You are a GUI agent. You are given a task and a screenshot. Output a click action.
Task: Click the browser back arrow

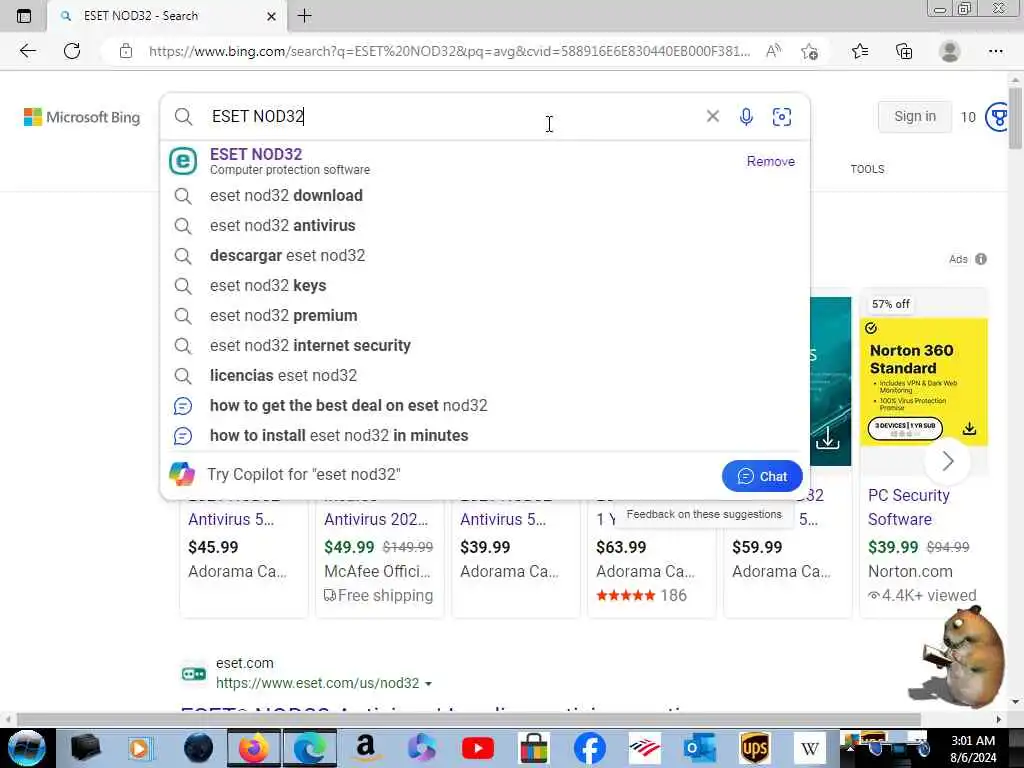[27, 51]
